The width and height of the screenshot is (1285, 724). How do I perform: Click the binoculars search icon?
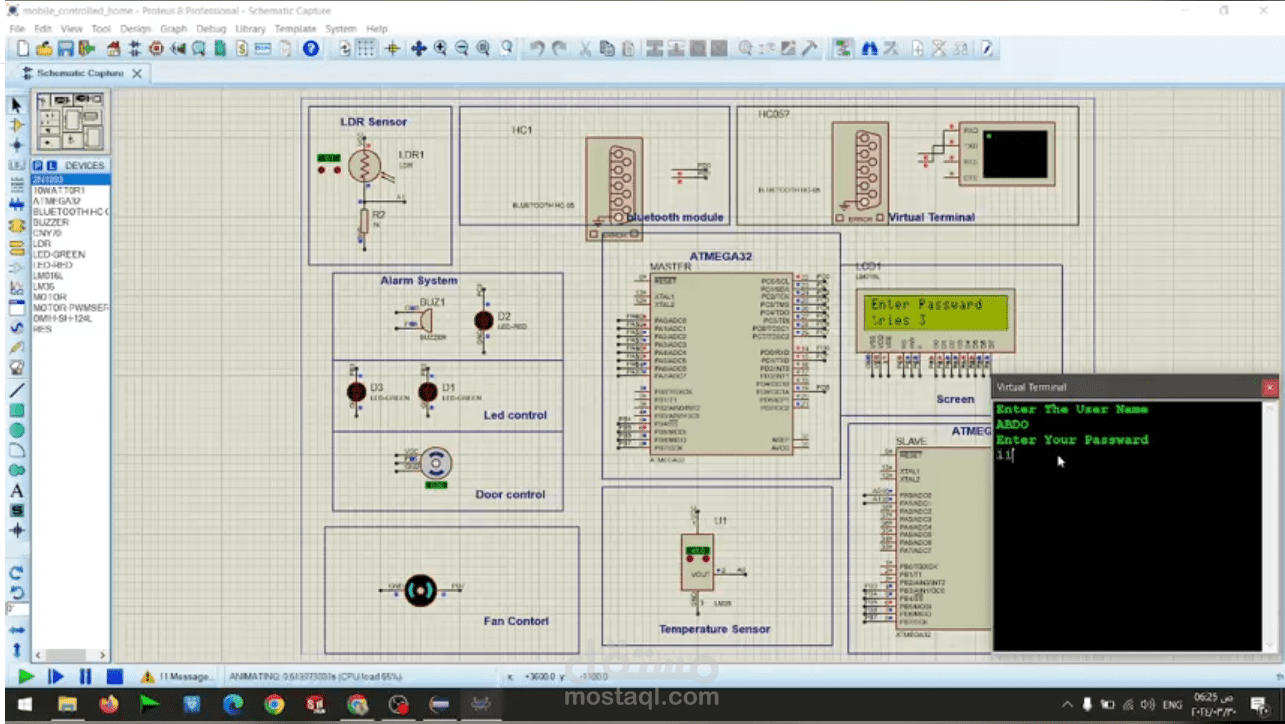870,48
